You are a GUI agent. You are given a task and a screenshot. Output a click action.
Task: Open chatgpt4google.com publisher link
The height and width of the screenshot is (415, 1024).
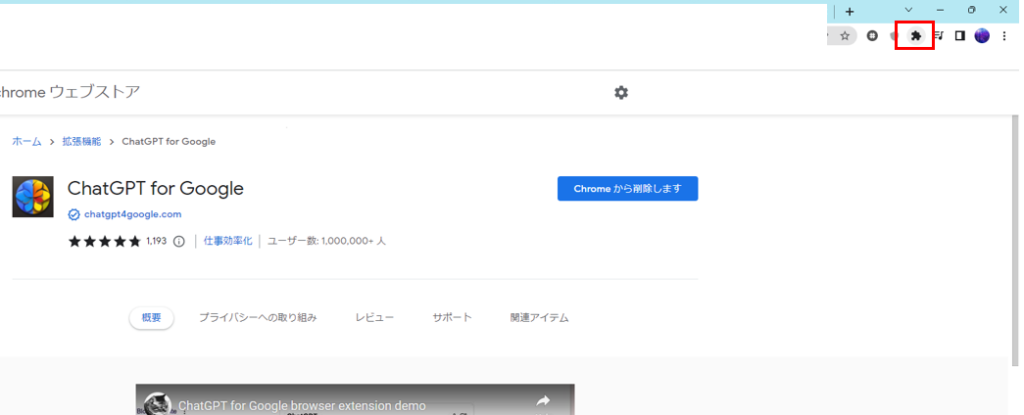pos(133,214)
